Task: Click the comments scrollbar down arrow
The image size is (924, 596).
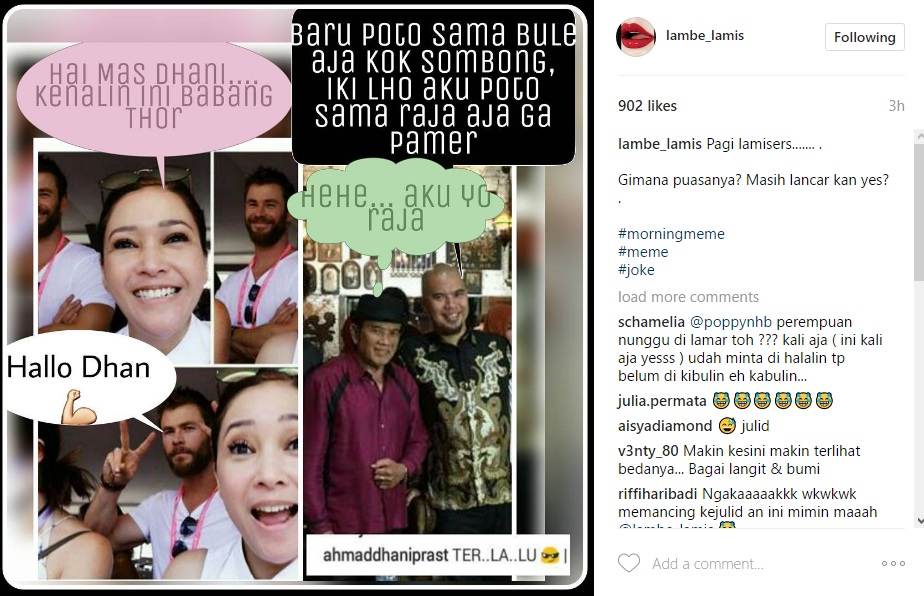Action: click(x=919, y=521)
